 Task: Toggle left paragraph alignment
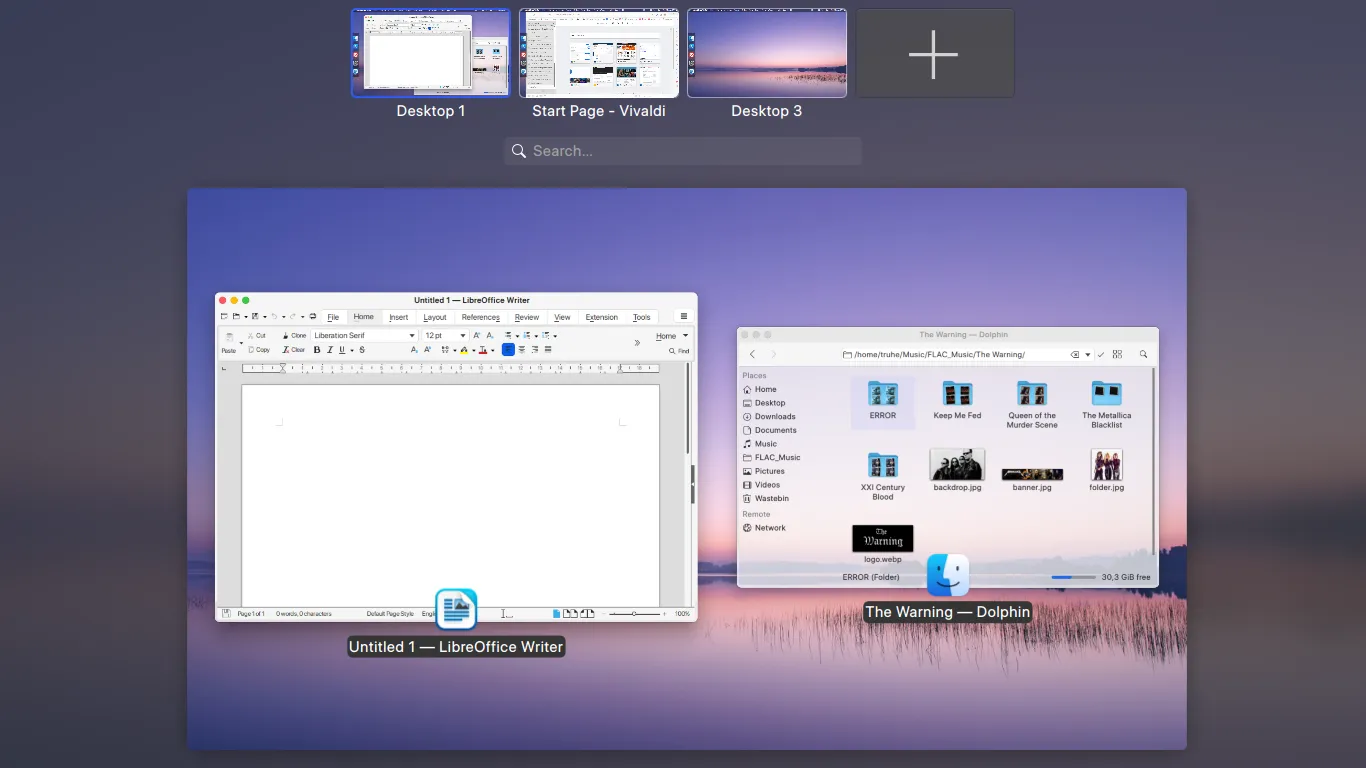click(507, 350)
